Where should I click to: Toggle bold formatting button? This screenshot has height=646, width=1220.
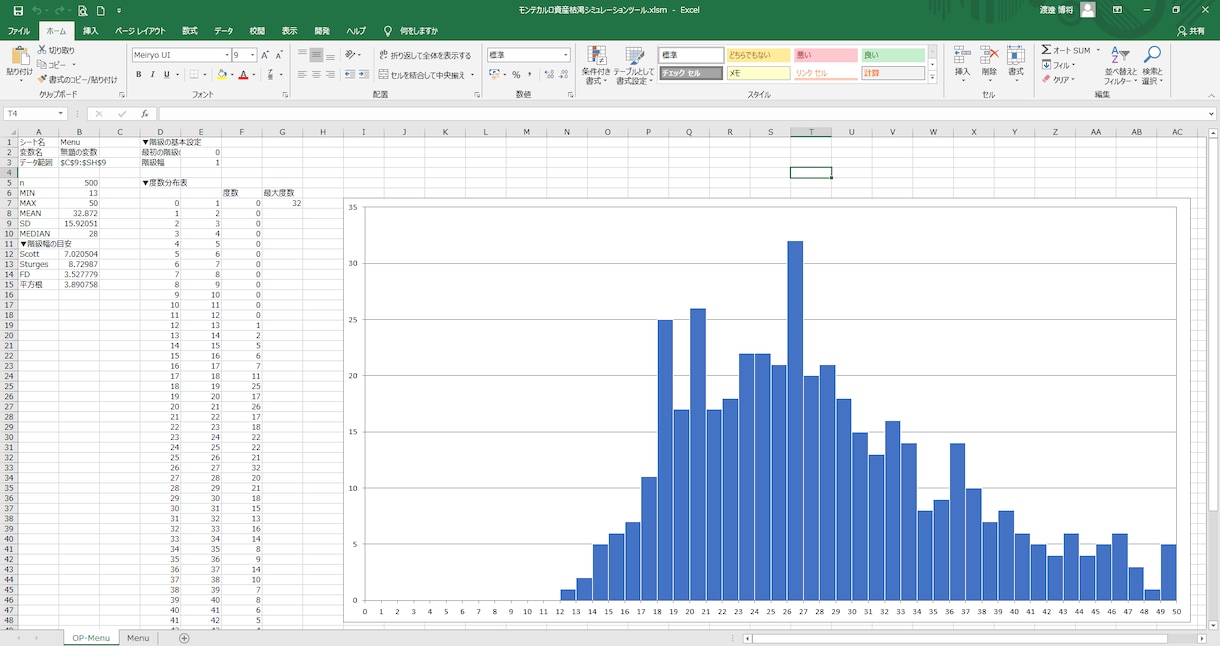(139, 74)
